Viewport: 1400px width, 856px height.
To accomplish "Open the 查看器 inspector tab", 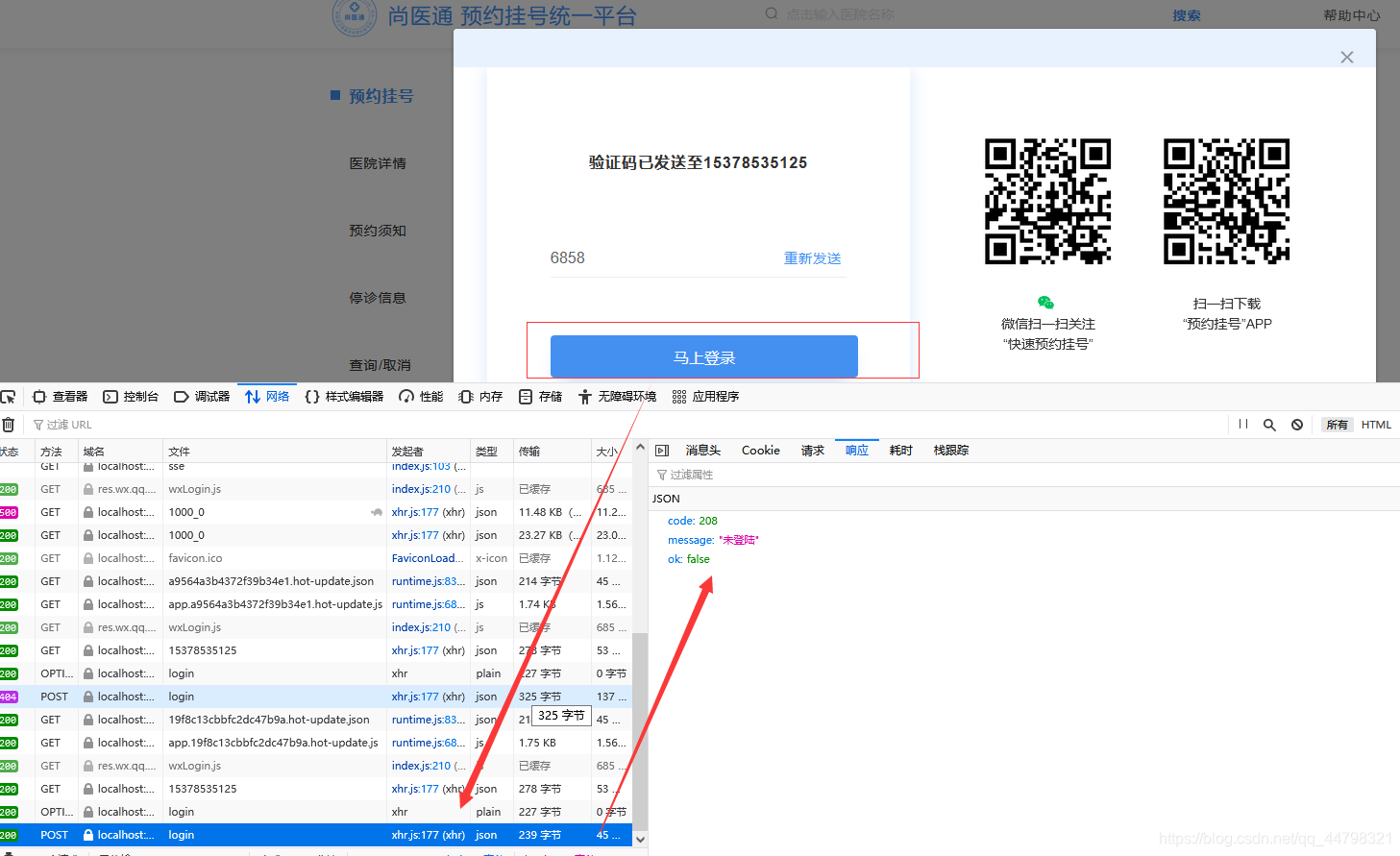I will pyautogui.click(x=60, y=397).
